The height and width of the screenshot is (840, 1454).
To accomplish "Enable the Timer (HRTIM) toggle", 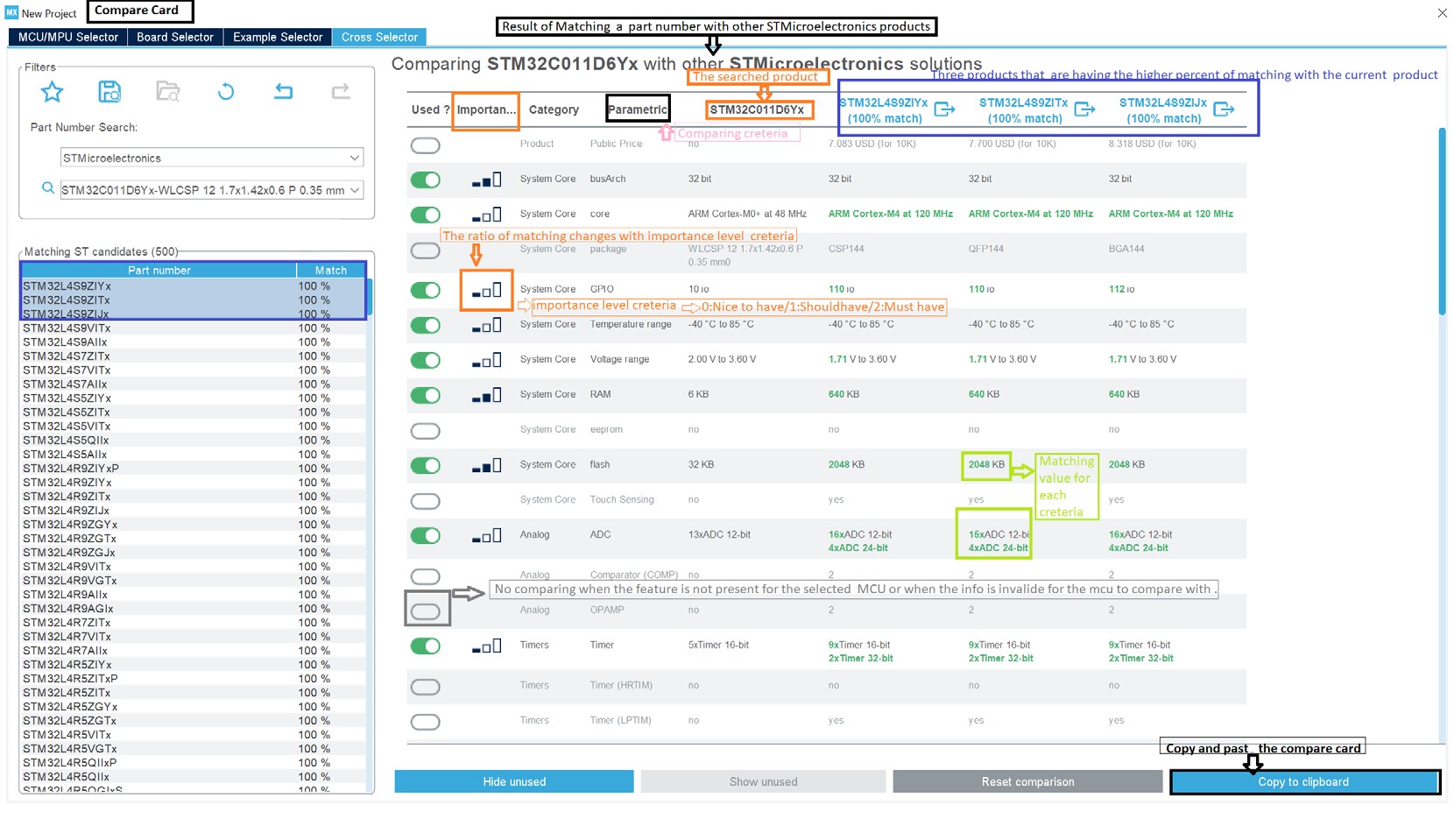I will click(426, 687).
